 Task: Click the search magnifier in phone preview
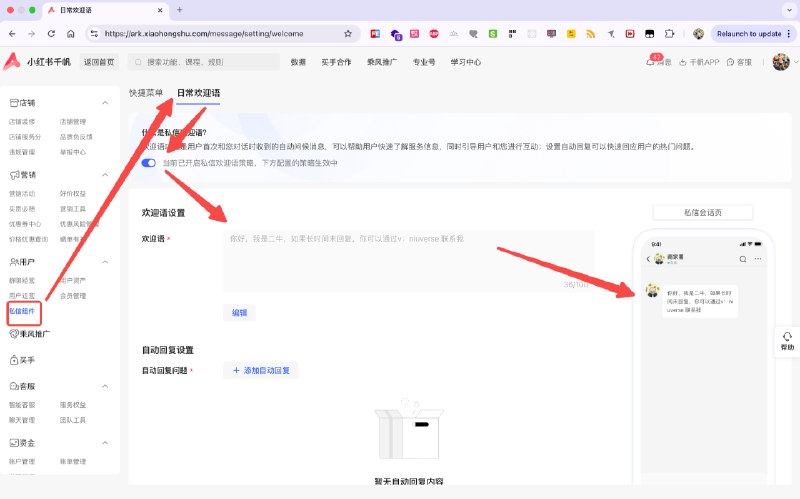[743, 259]
